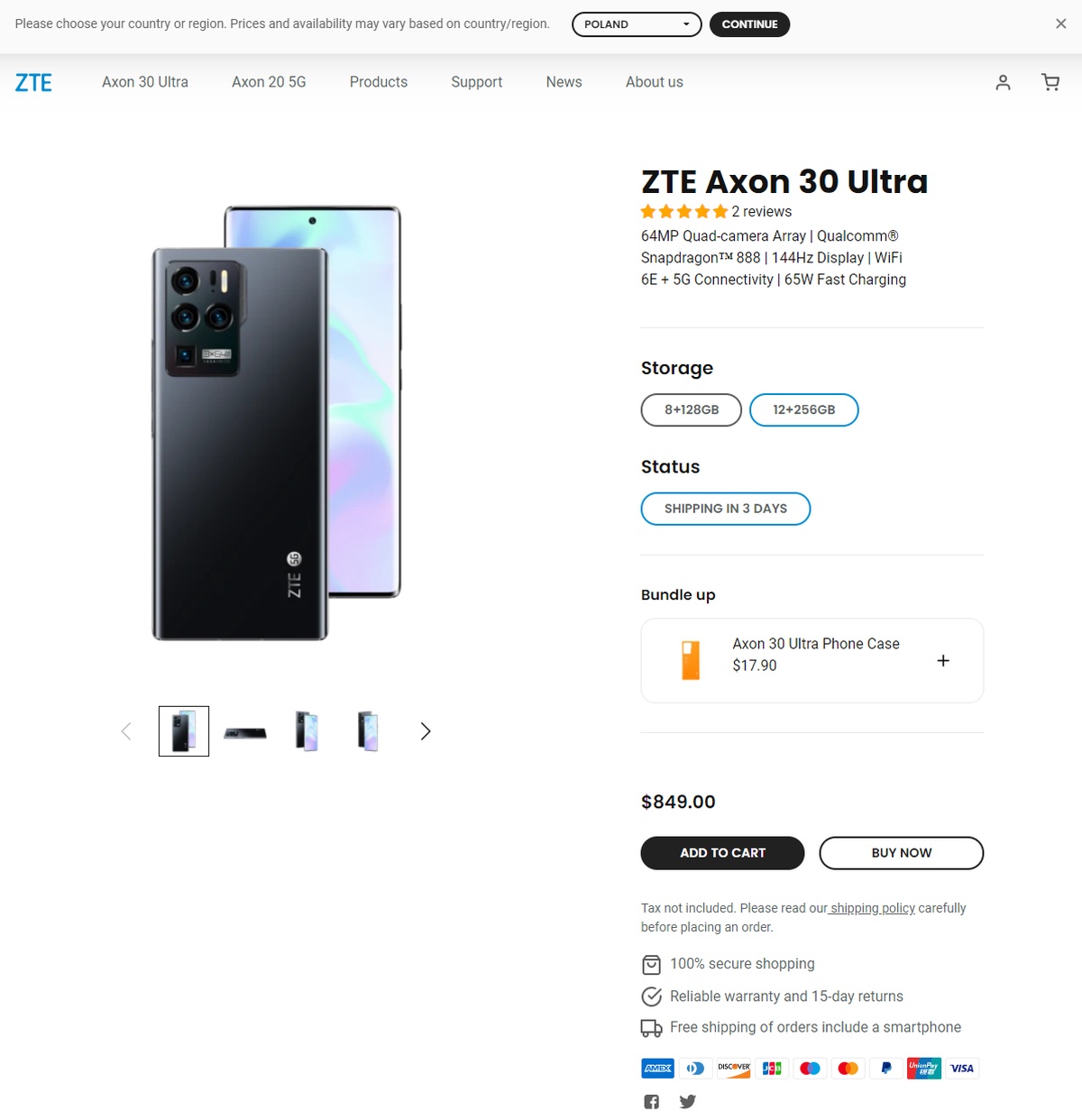1082x1120 pixels.
Task: Open the user account icon
Action: [1003, 82]
